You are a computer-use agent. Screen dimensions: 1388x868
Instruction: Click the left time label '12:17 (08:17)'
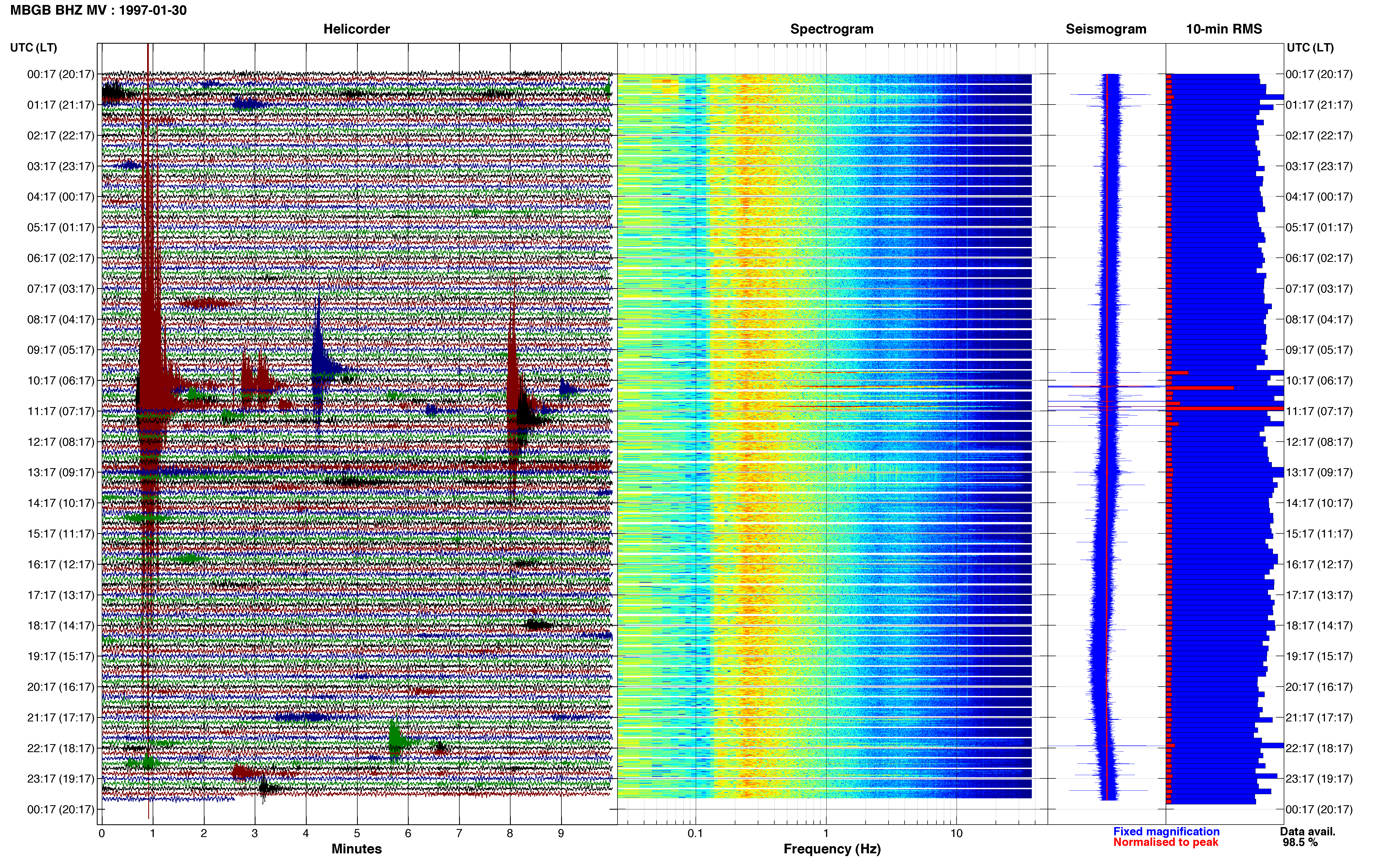point(61,442)
